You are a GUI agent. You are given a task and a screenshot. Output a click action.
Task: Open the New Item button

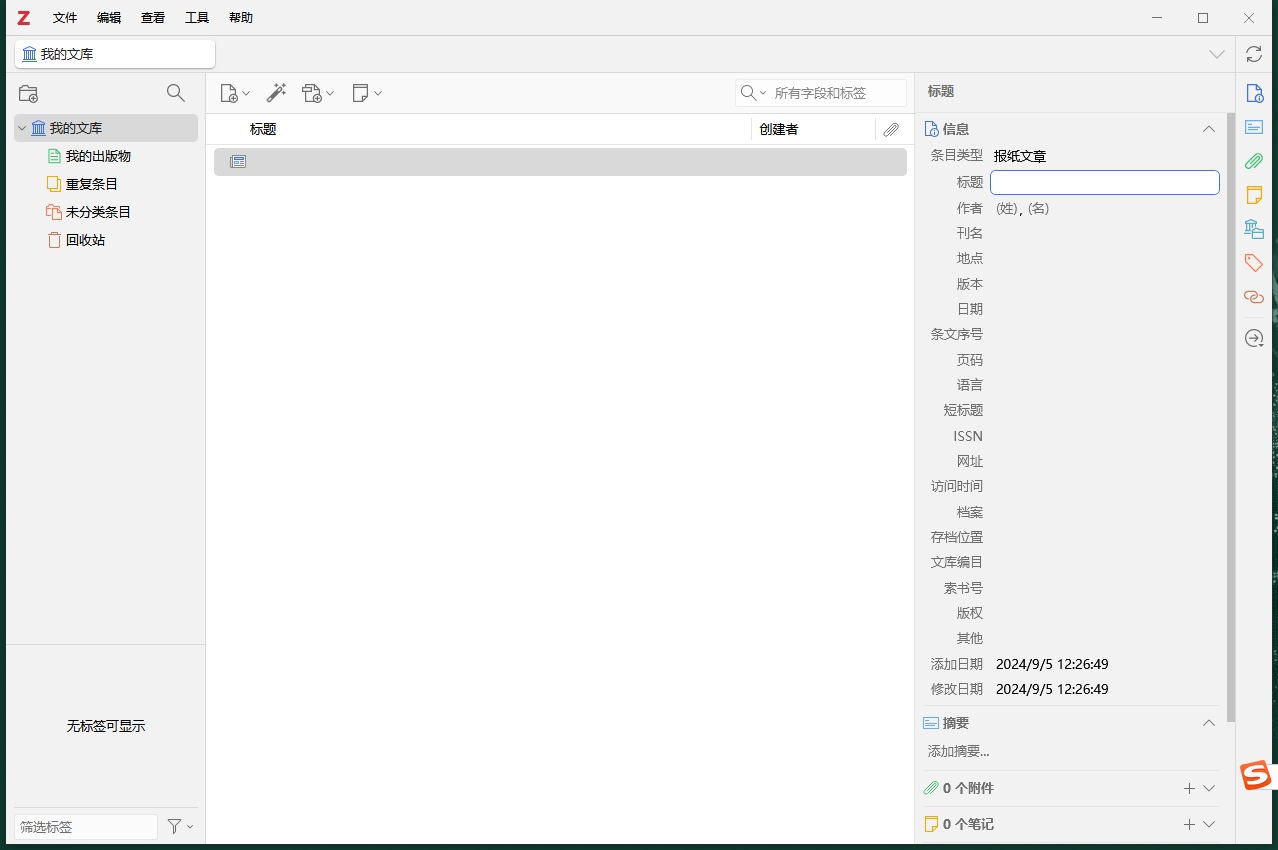point(235,93)
